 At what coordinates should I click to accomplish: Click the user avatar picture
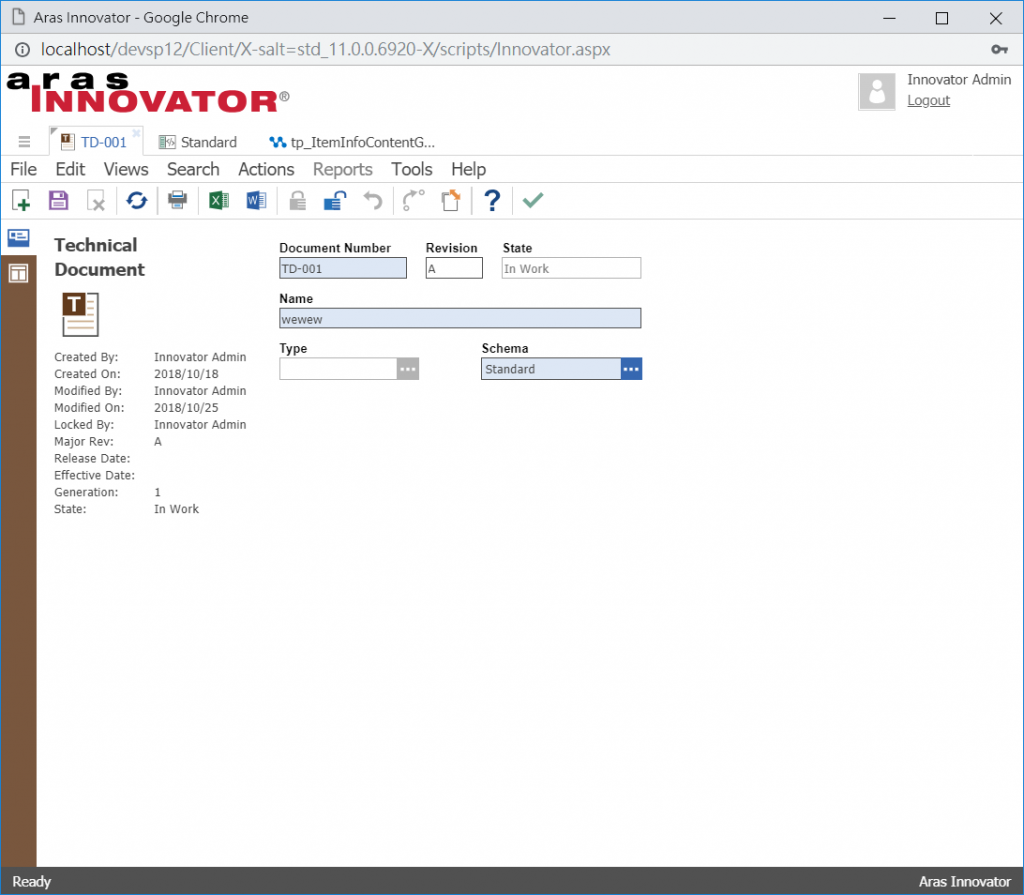click(876, 91)
